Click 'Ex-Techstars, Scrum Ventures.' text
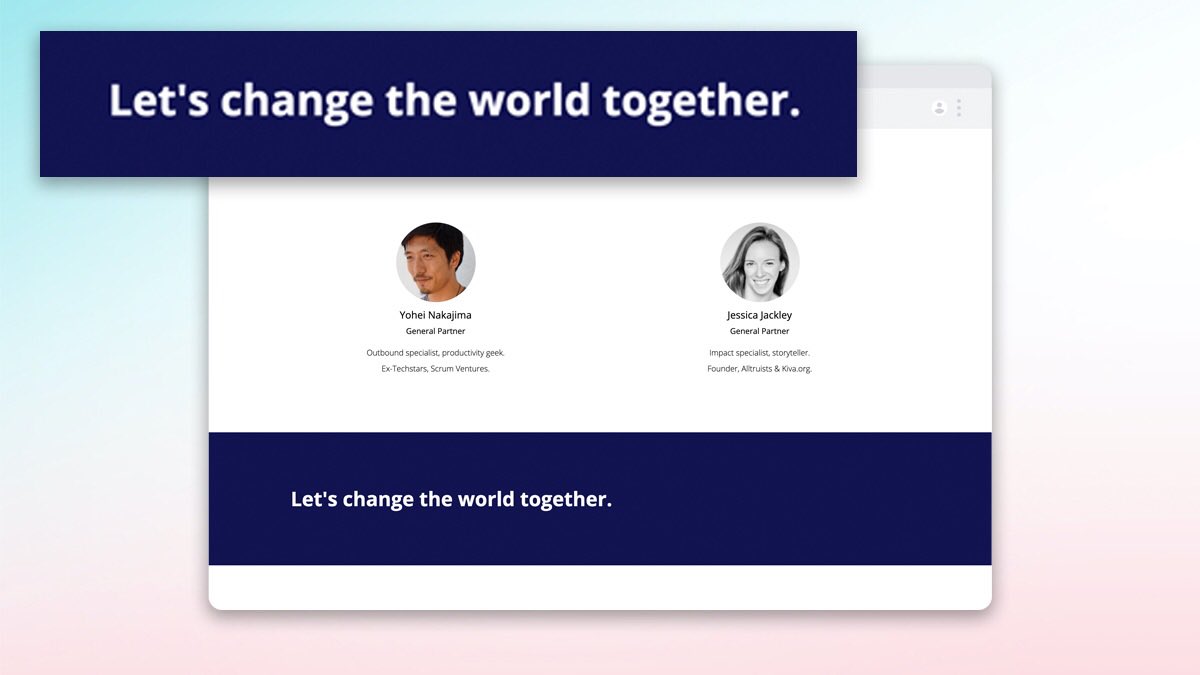The image size is (1200, 675). coord(436,369)
